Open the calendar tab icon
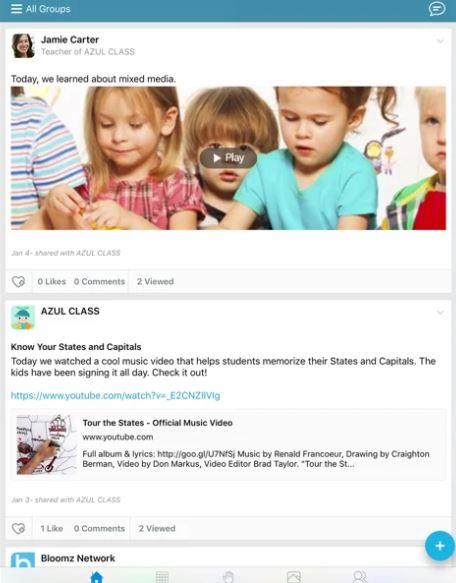 162,577
